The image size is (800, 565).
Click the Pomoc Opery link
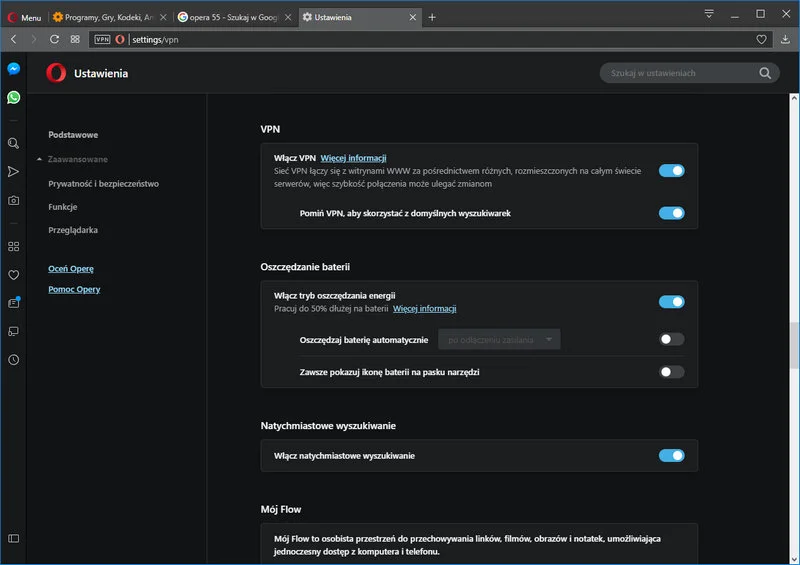tap(74, 289)
